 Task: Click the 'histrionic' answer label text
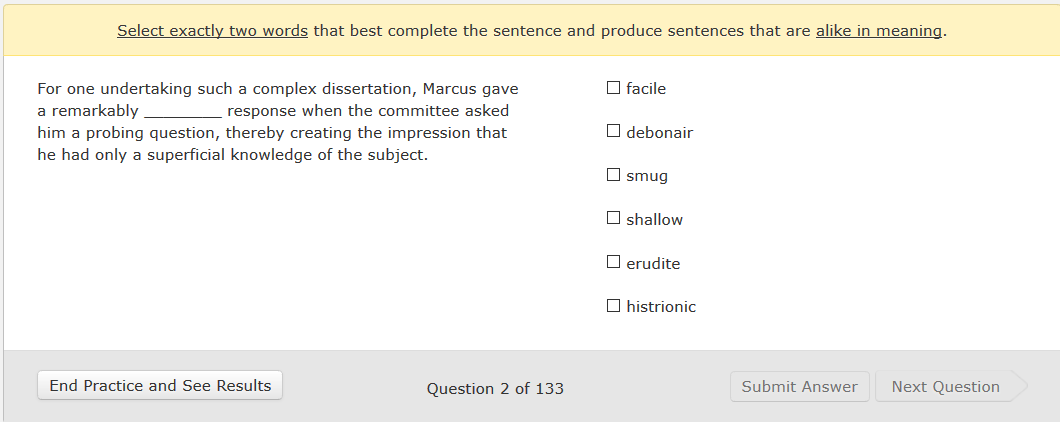click(661, 307)
